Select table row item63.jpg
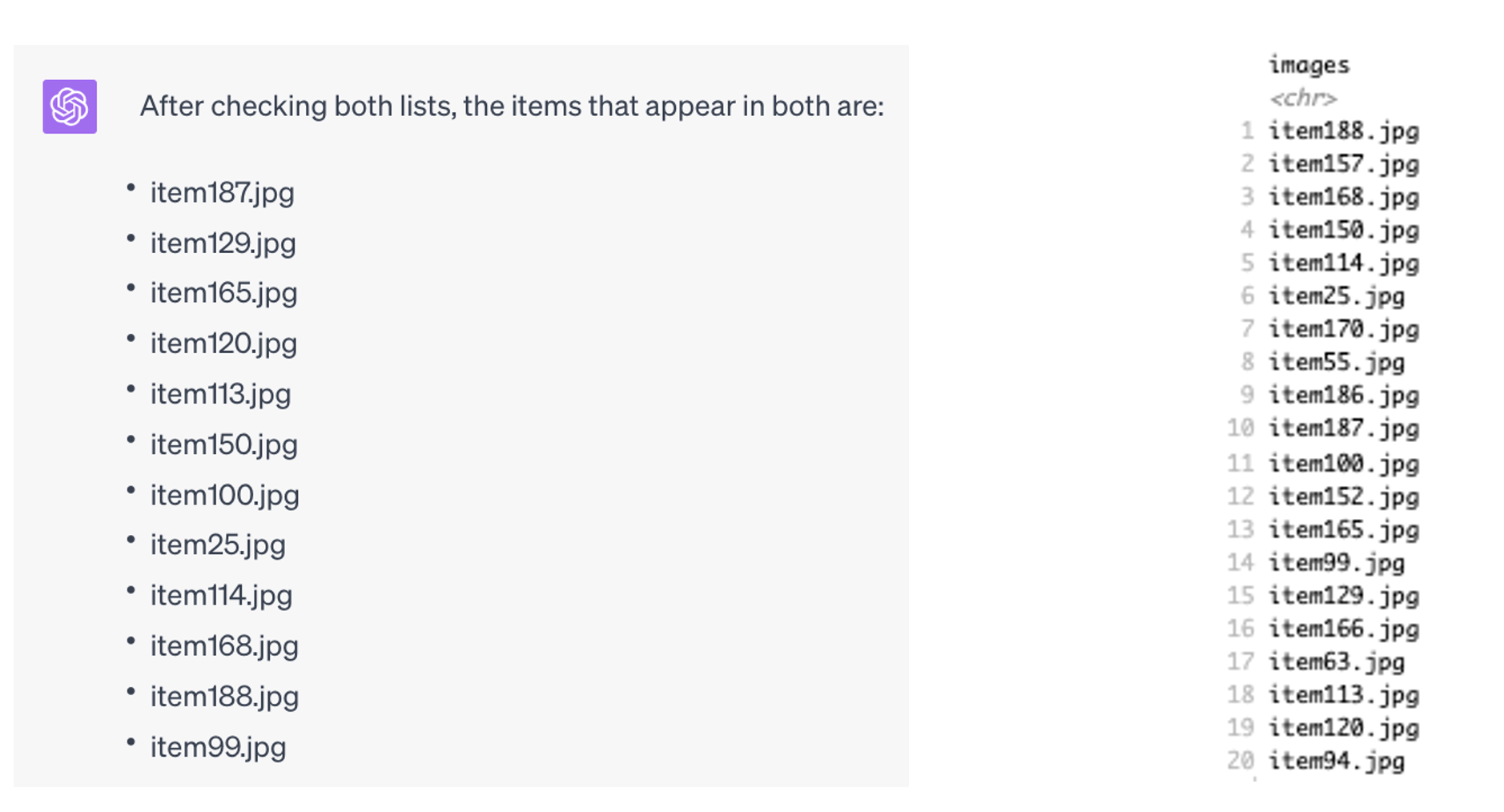Image resolution: width=1504 pixels, height=812 pixels. tap(1336, 662)
